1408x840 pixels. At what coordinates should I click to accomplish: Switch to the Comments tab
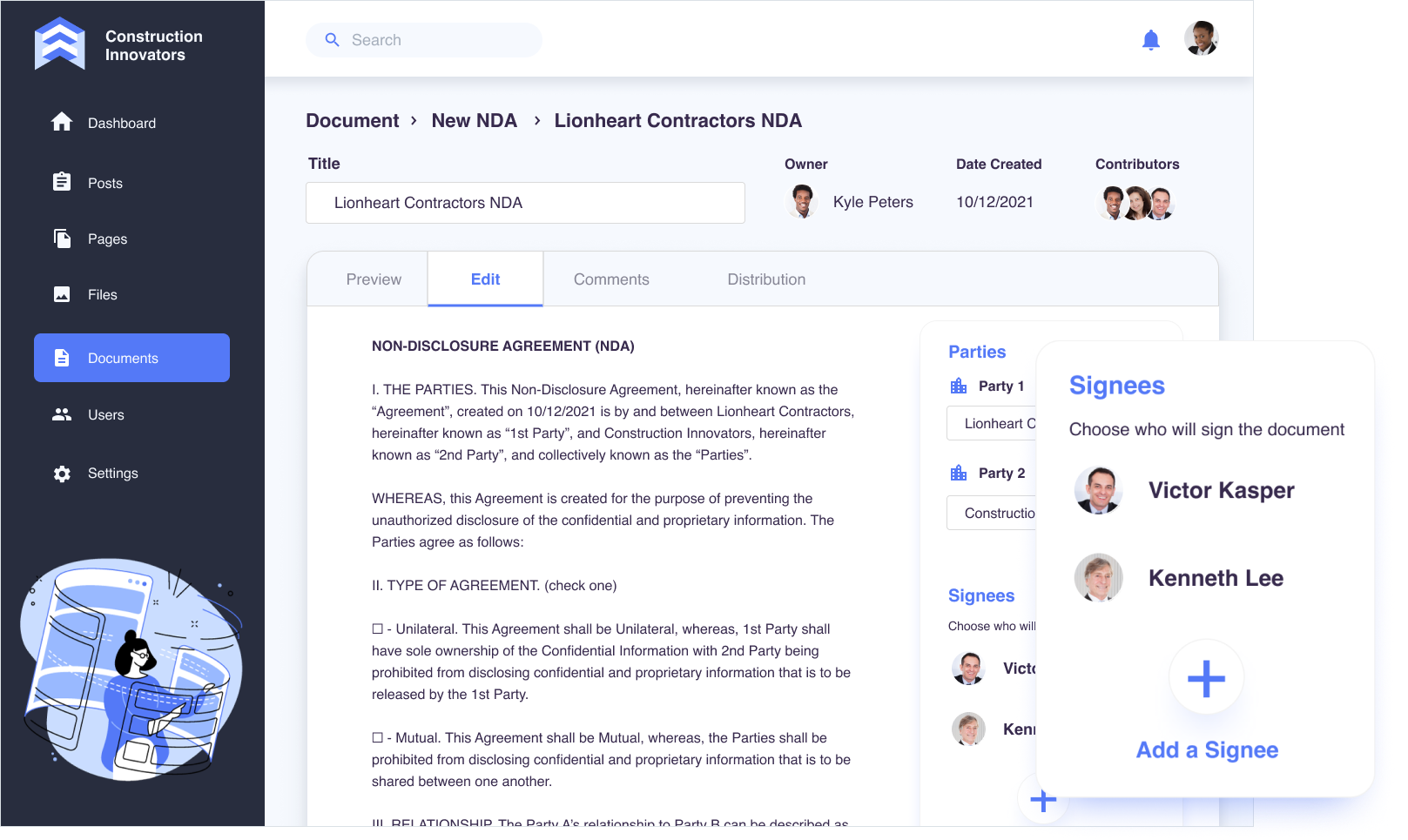[x=610, y=279]
